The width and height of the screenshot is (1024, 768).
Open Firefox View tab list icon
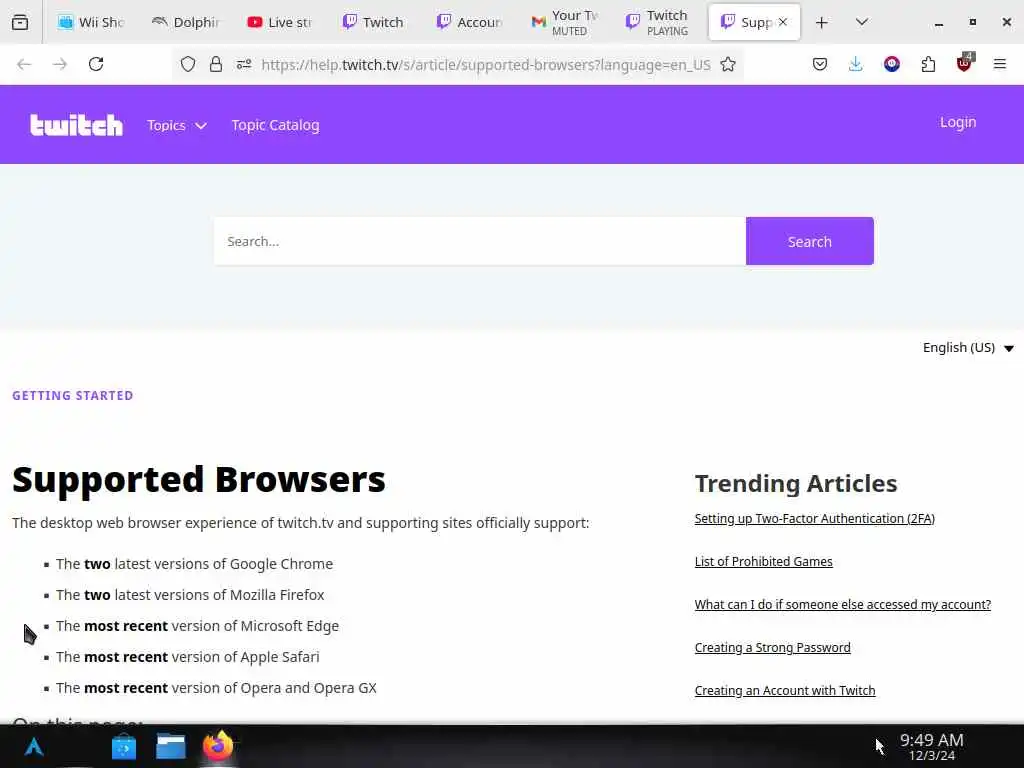point(20,22)
